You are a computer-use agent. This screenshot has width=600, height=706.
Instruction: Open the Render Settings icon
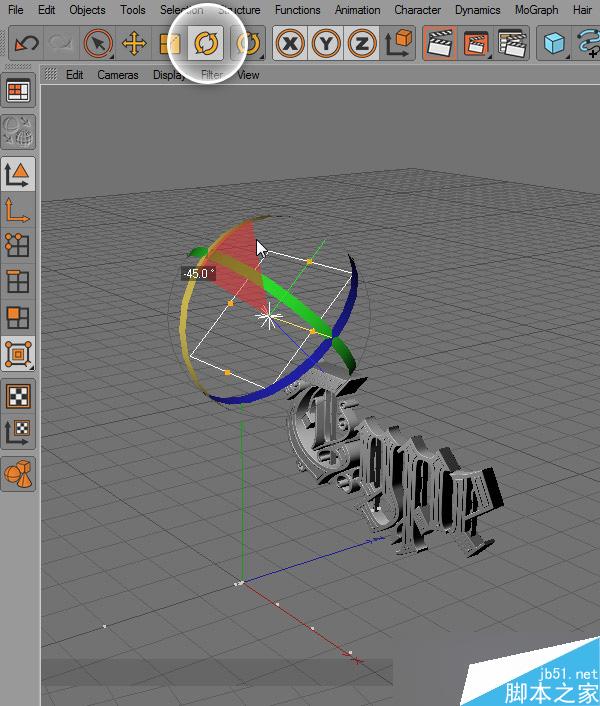pyautogui.click(x=512, y=44)
